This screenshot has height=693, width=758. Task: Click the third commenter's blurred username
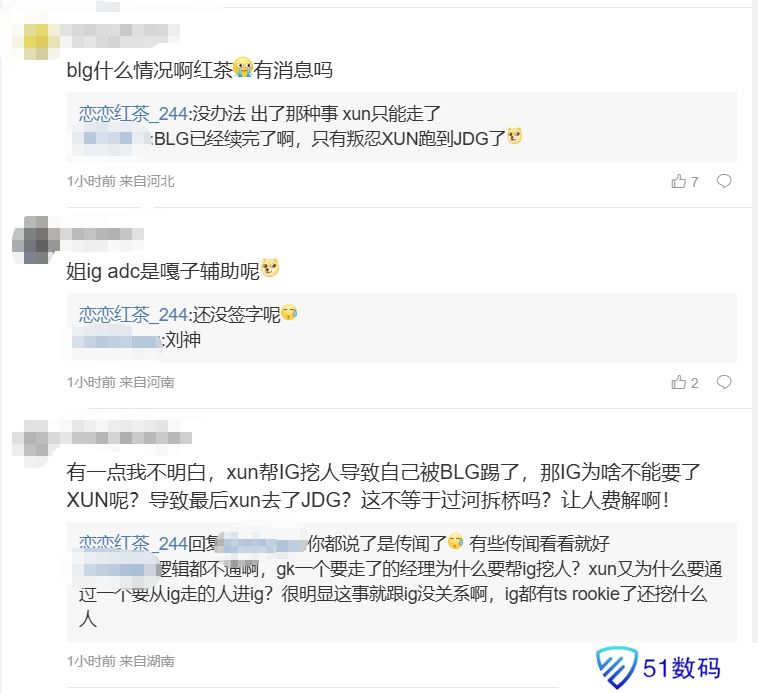tap(126, 438)
